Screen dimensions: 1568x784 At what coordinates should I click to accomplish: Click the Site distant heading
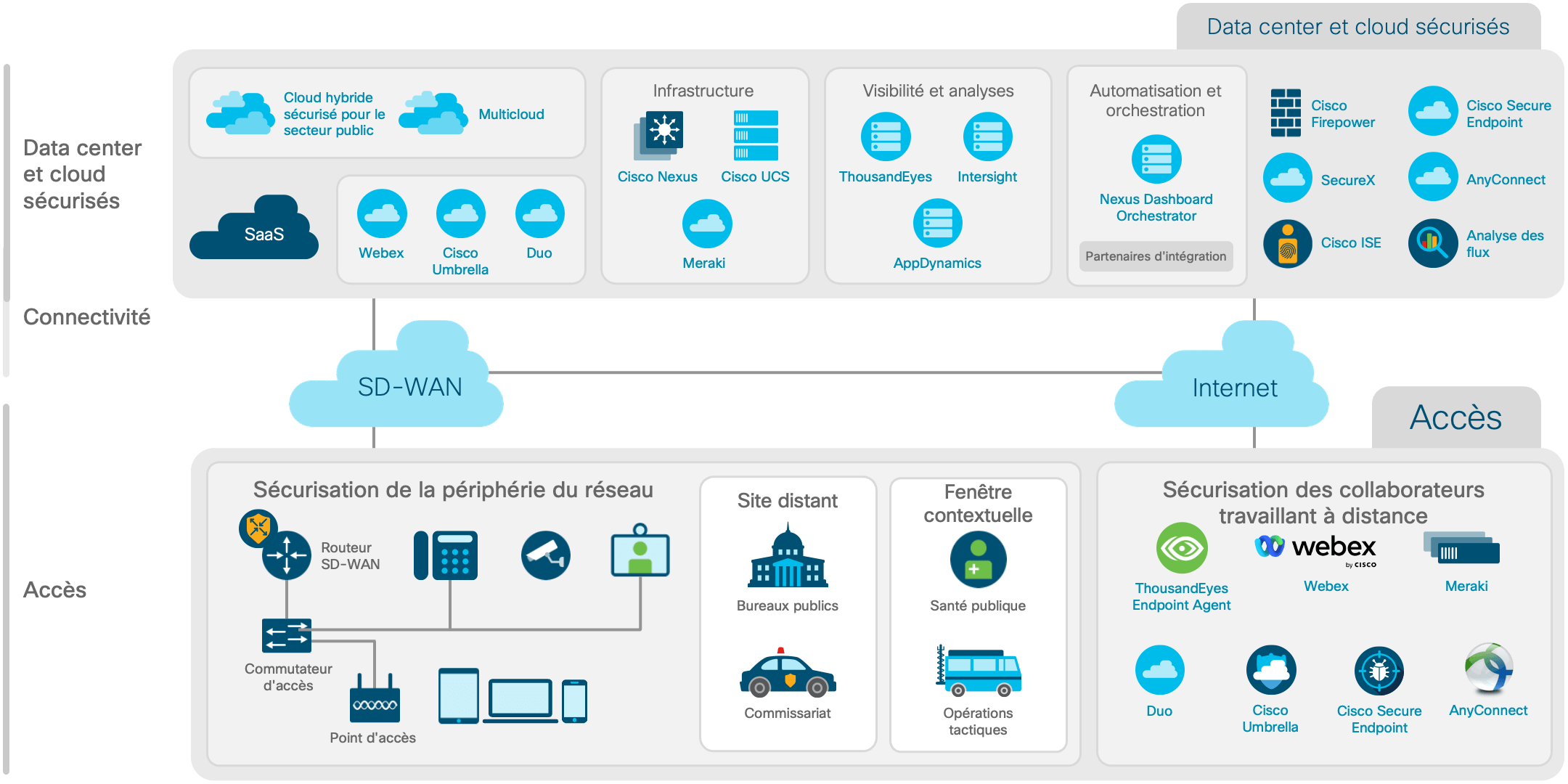tap(788, 501)
